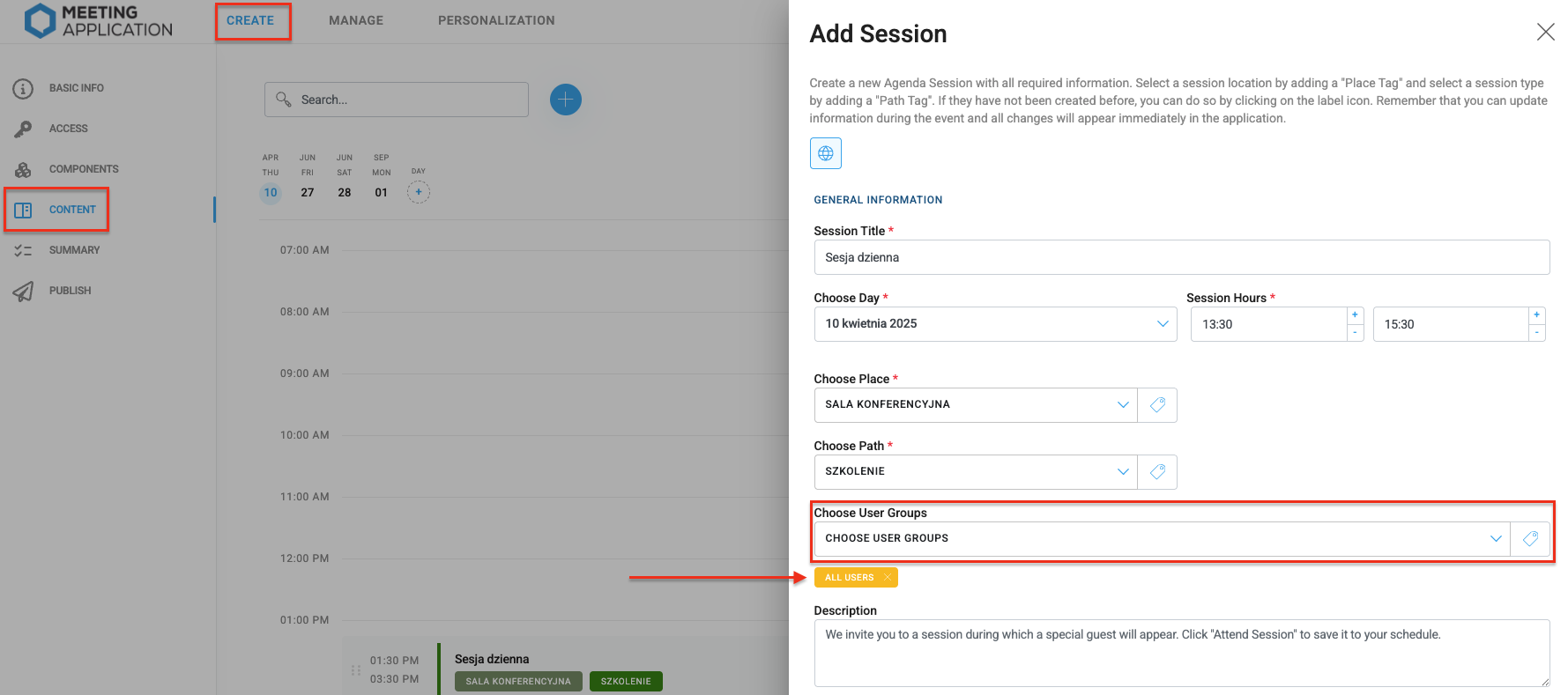Switch to the Manage tab
1568x695 pixels.
pos(356,20)
